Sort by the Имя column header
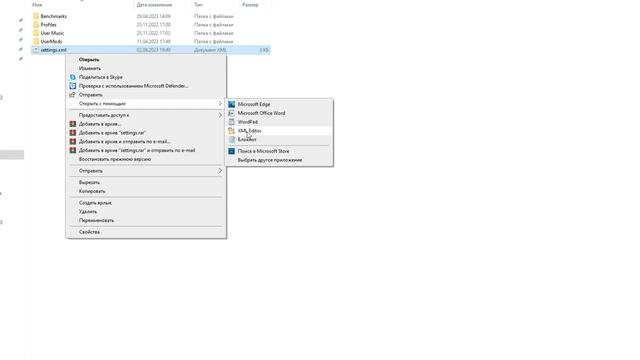The height and width of the screenshot is (360, 640). coord(37,5)
